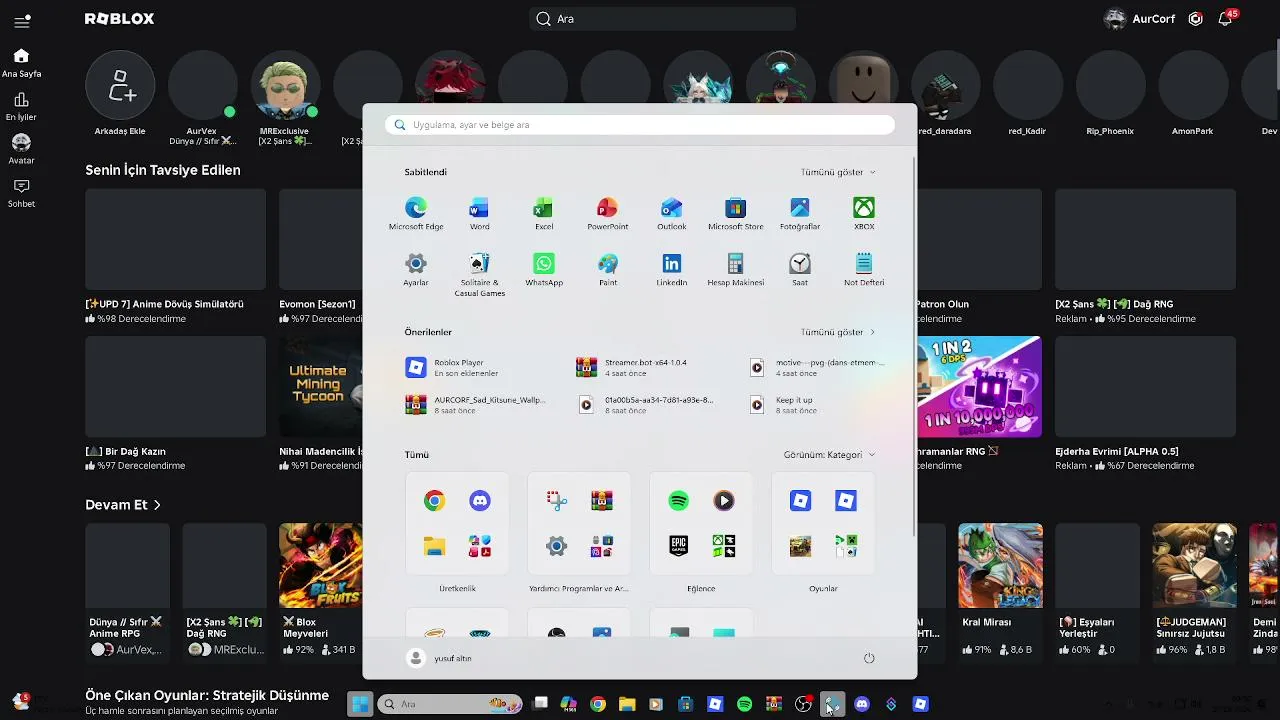Open Snipping Tool in Yardımcı Programlar group
The width and height of the screenshot is (1280, 720).
coord(557,501)
